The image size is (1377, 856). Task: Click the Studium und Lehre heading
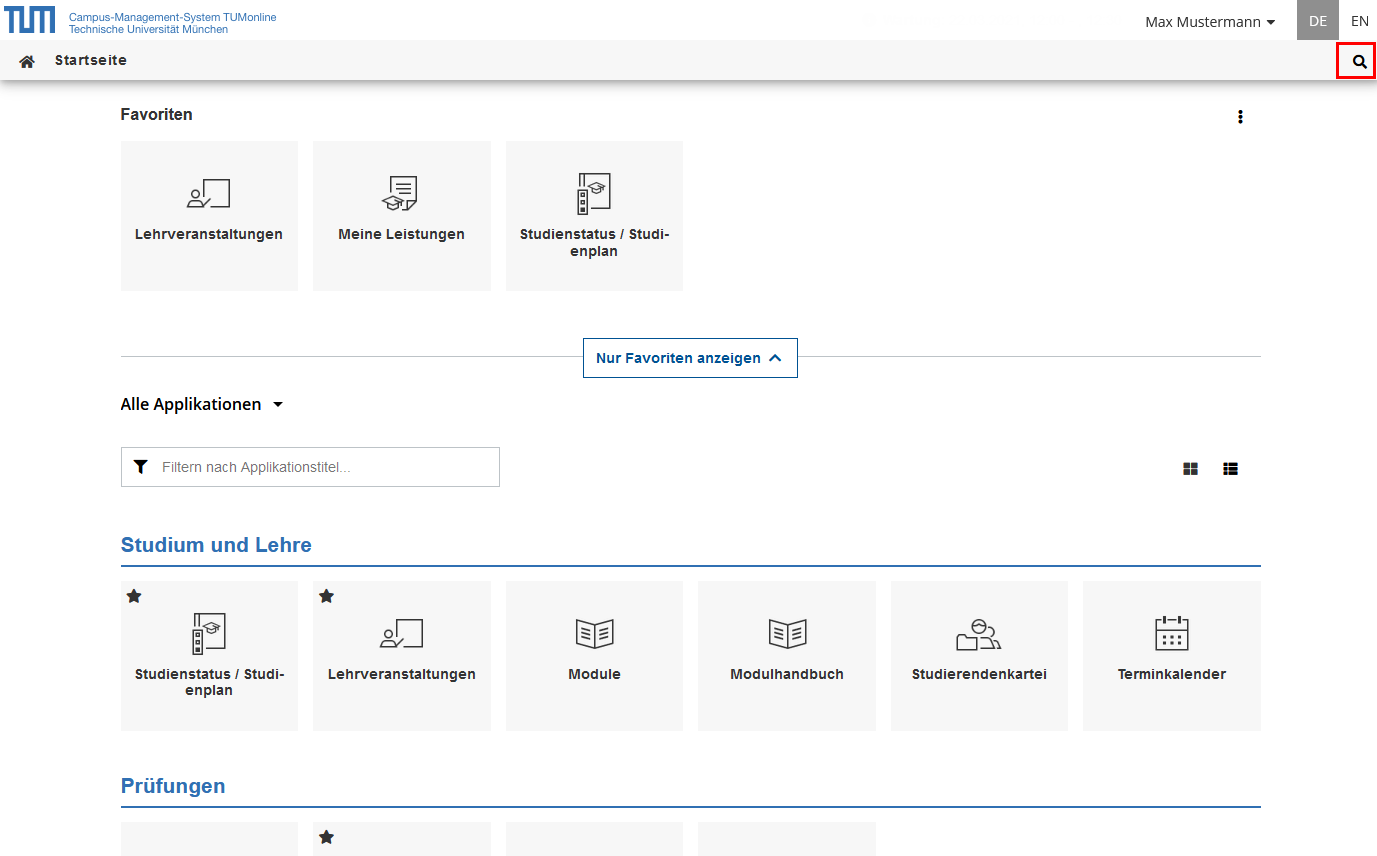click(216, 545)
